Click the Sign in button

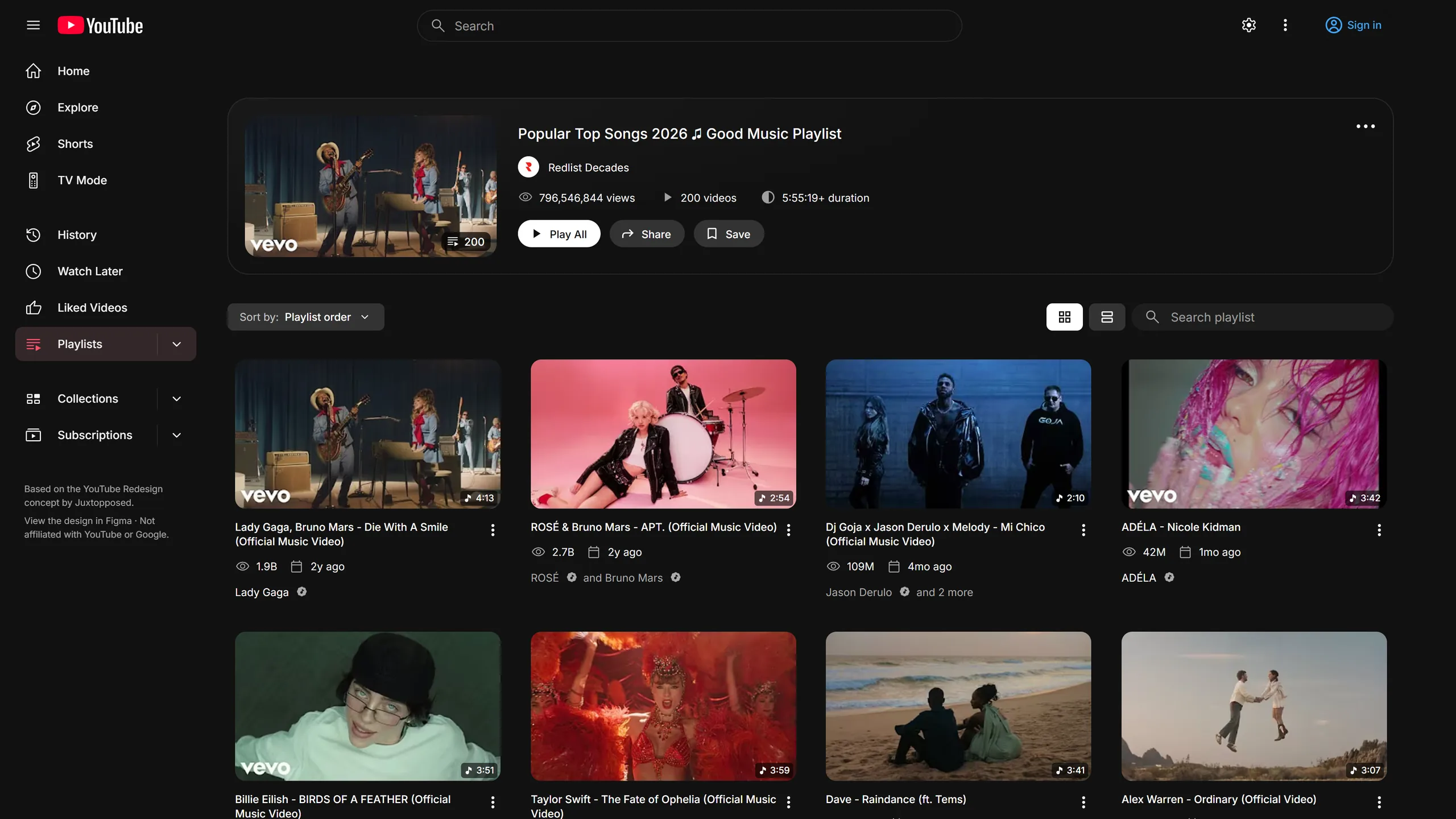point(1353,25)
